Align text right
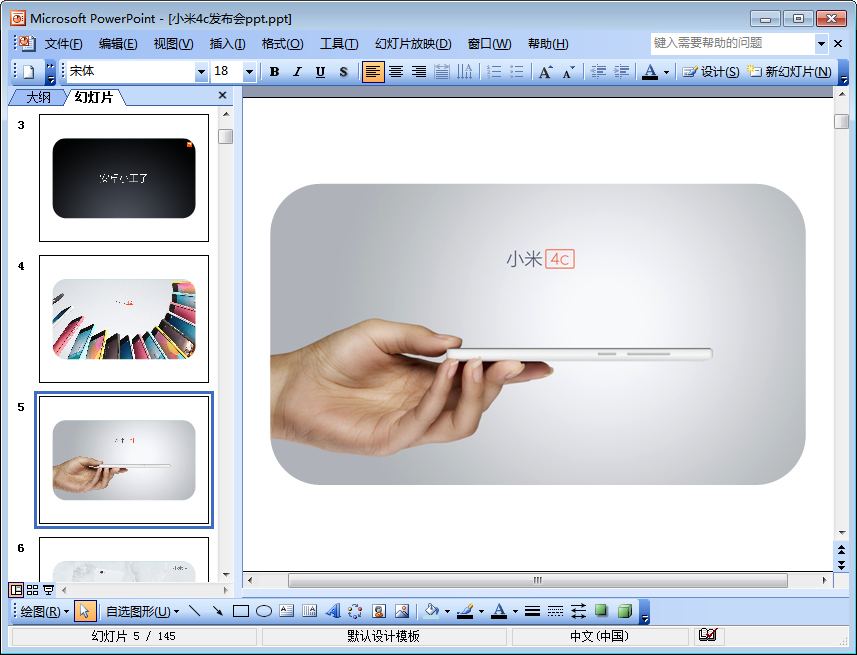This screenshot has width=857, height=655. (x=419, y=72)
